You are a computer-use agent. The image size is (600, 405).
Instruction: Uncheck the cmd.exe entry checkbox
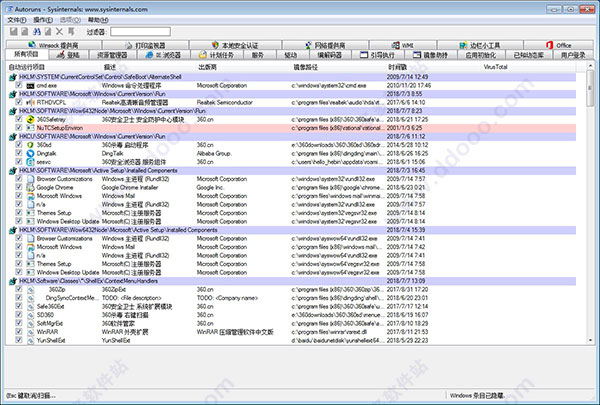tap(19, 85)
